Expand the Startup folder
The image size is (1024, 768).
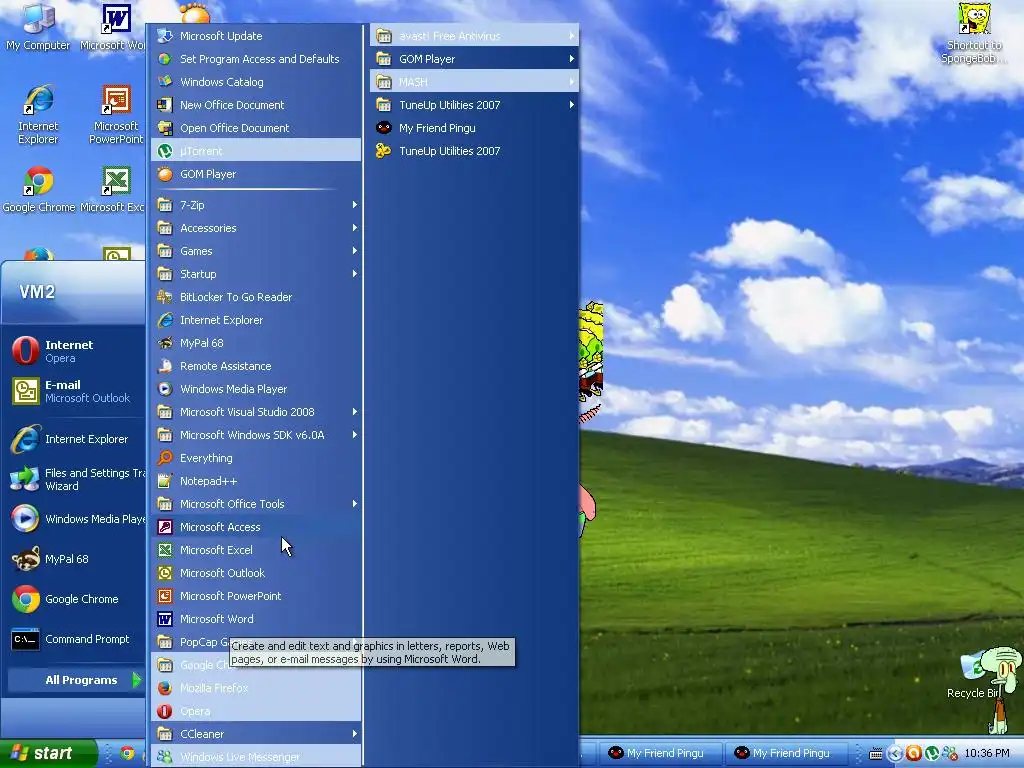pos(255,274)
